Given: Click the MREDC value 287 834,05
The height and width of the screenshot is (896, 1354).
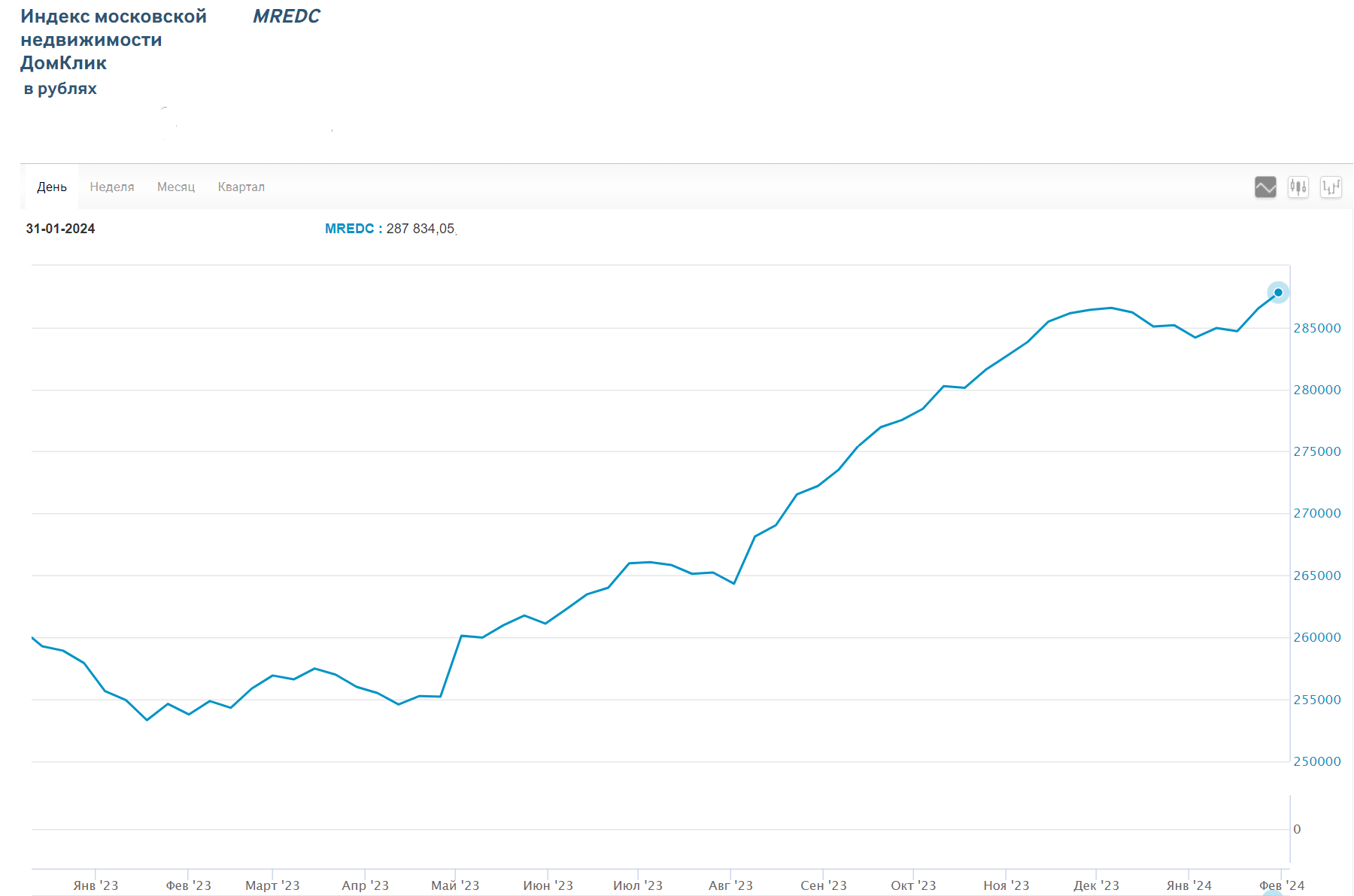Looking at the screenshot, I should pyautogui.click(x=420, y=229).
